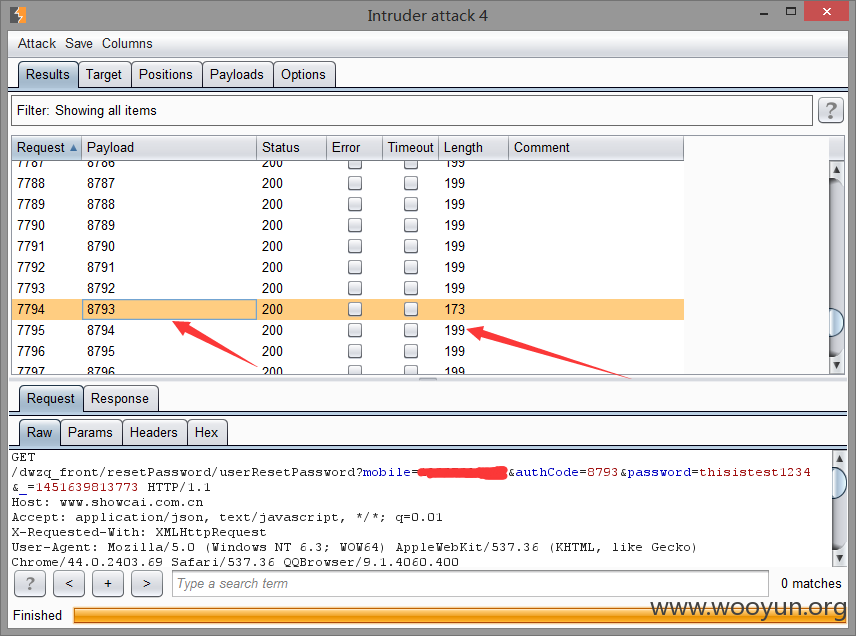The height and width of the screenshot is (636, 856).
Task: Maximize the Intruder attack window
Action: click(x=791, y=11)
